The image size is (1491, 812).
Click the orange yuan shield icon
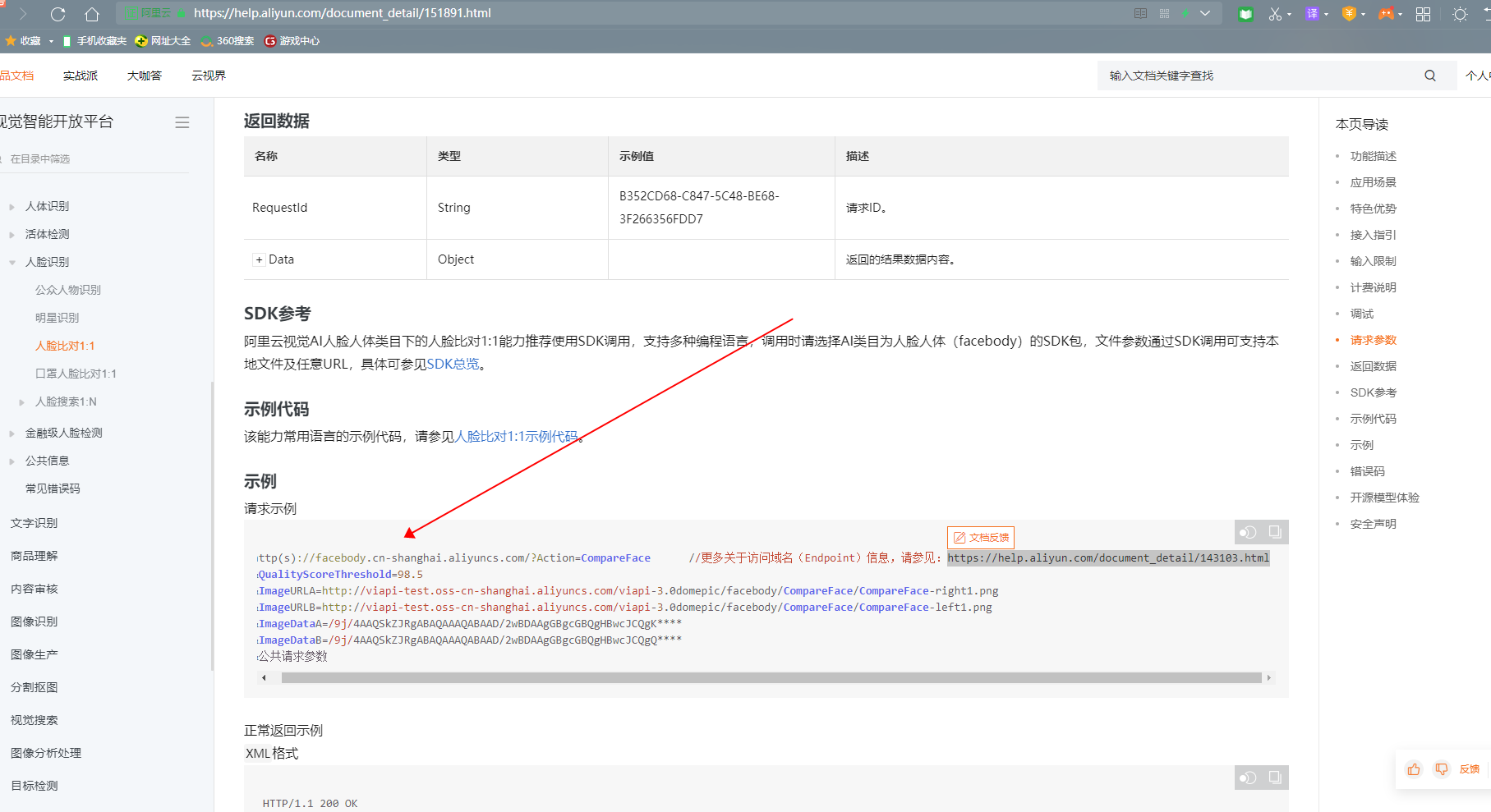1349,14
